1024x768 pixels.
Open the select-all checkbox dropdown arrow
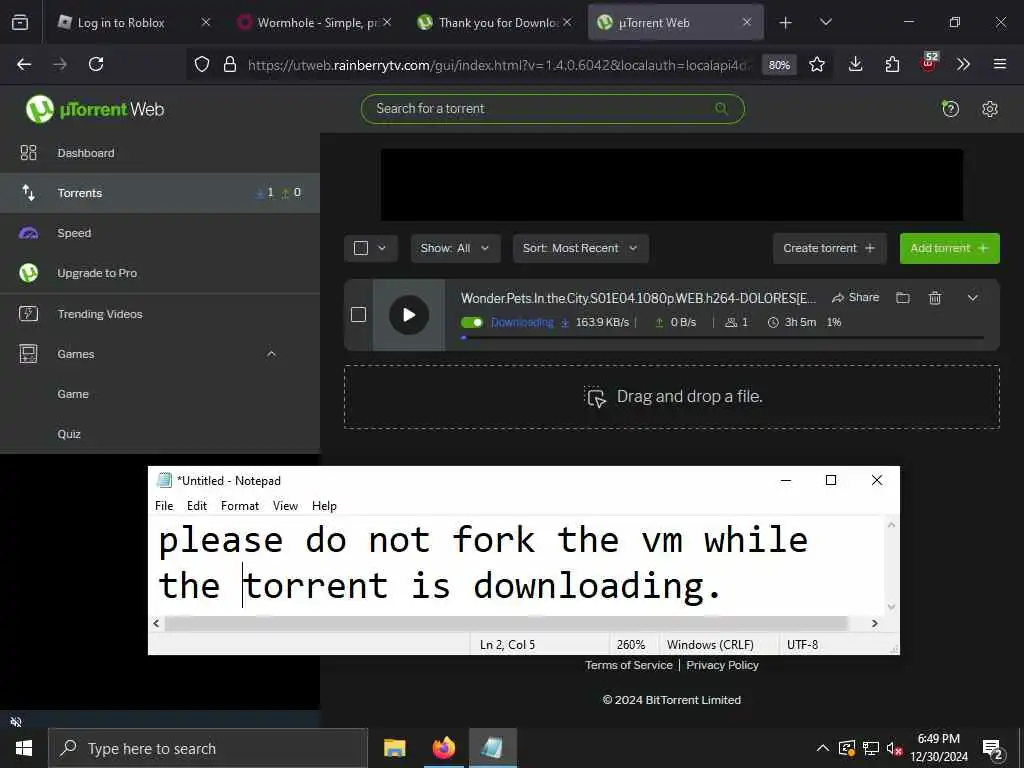(382, 248)
